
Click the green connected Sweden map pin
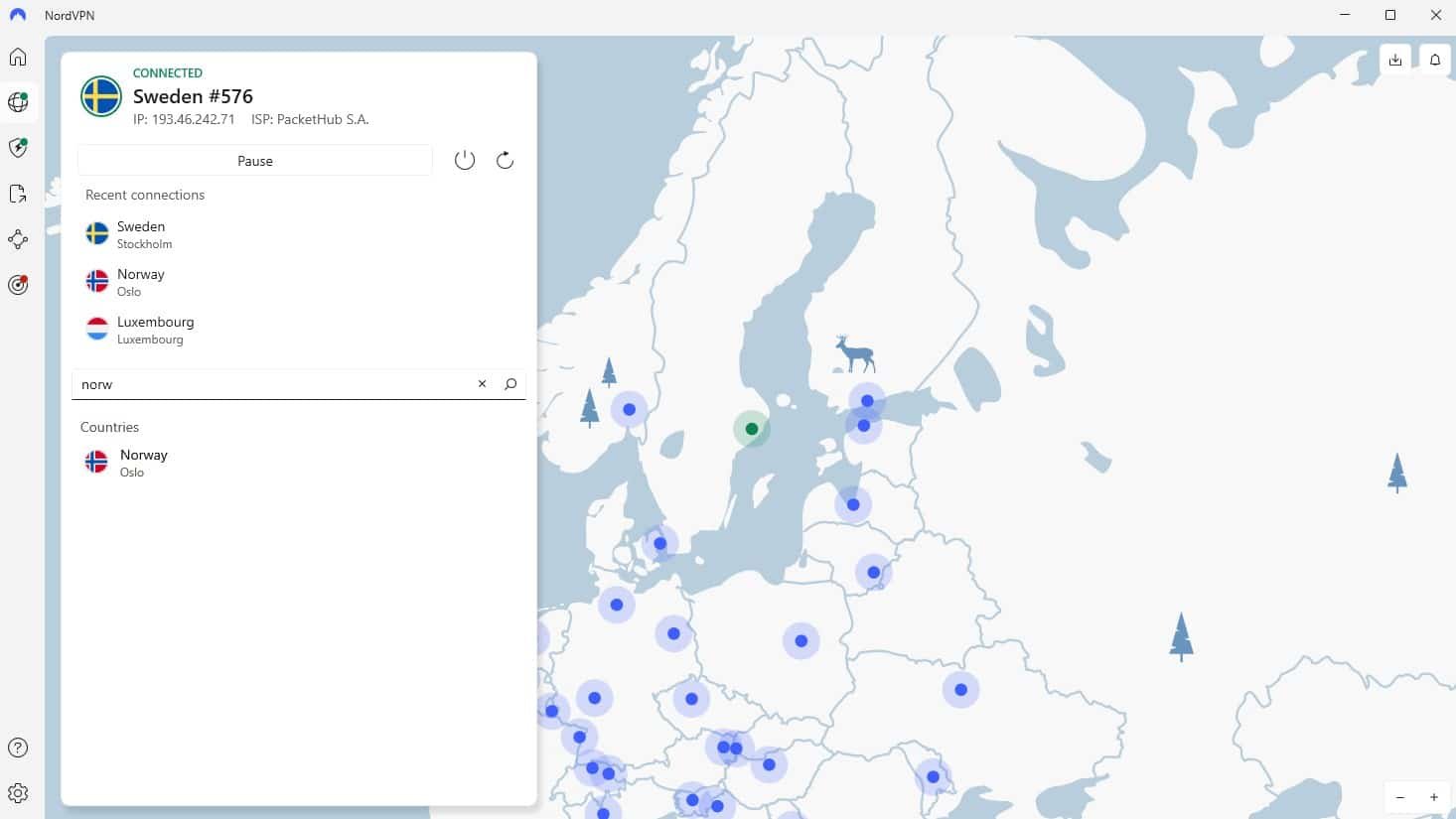(752, 429)
